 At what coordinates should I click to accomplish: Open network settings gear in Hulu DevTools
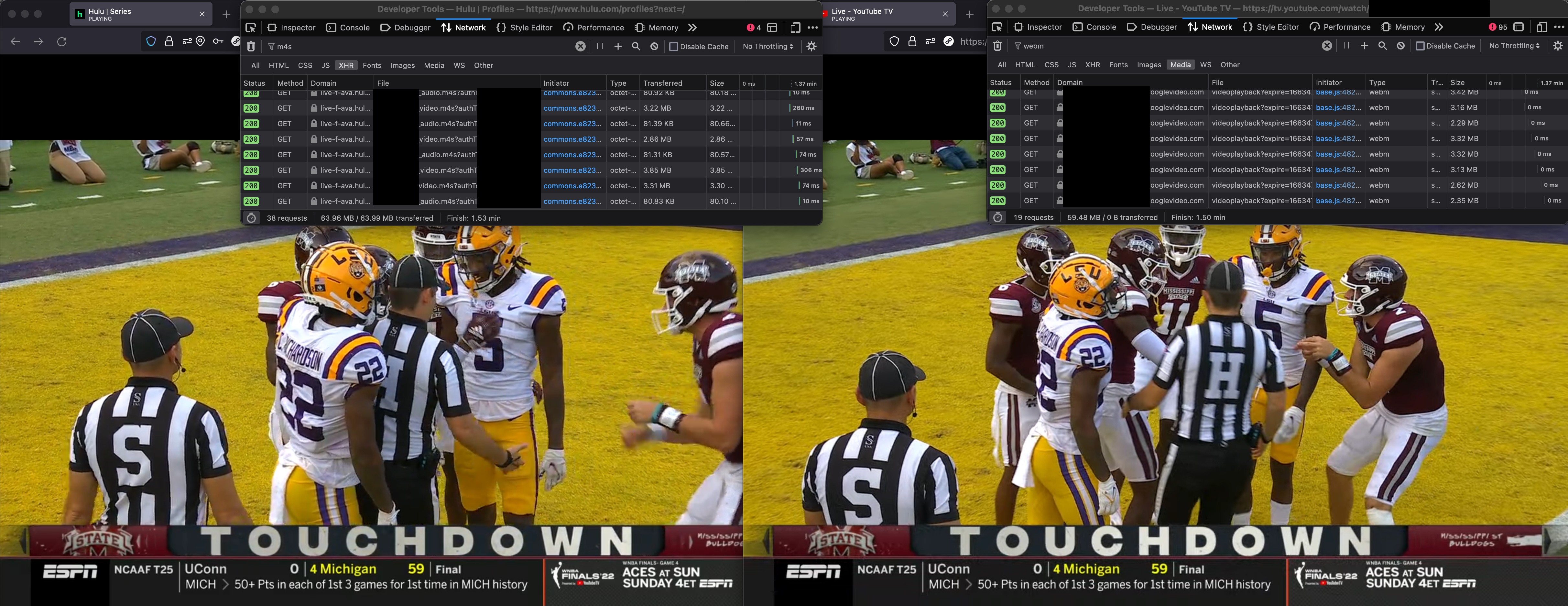811,46
